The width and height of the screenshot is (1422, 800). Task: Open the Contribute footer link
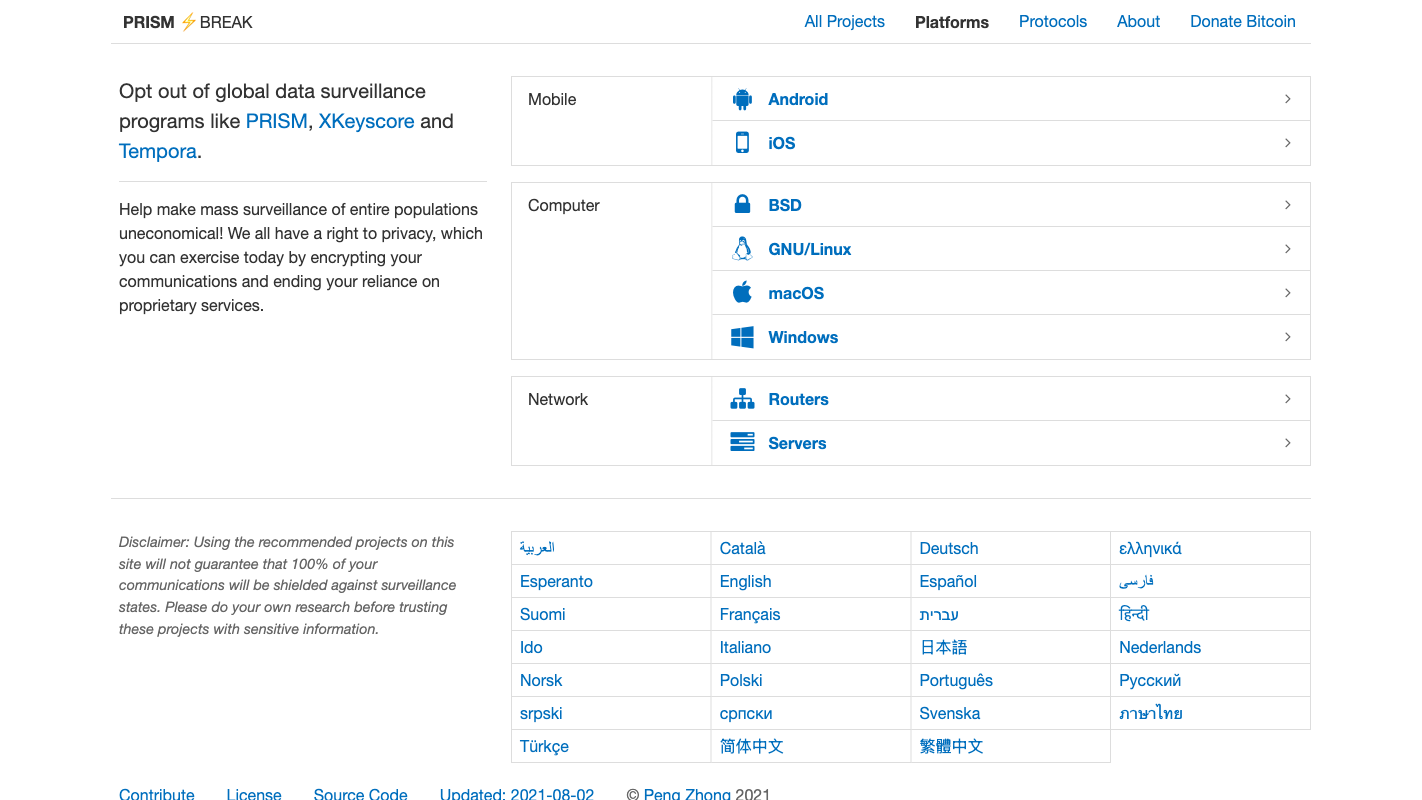pyautogui.click(x=157, y=794)
